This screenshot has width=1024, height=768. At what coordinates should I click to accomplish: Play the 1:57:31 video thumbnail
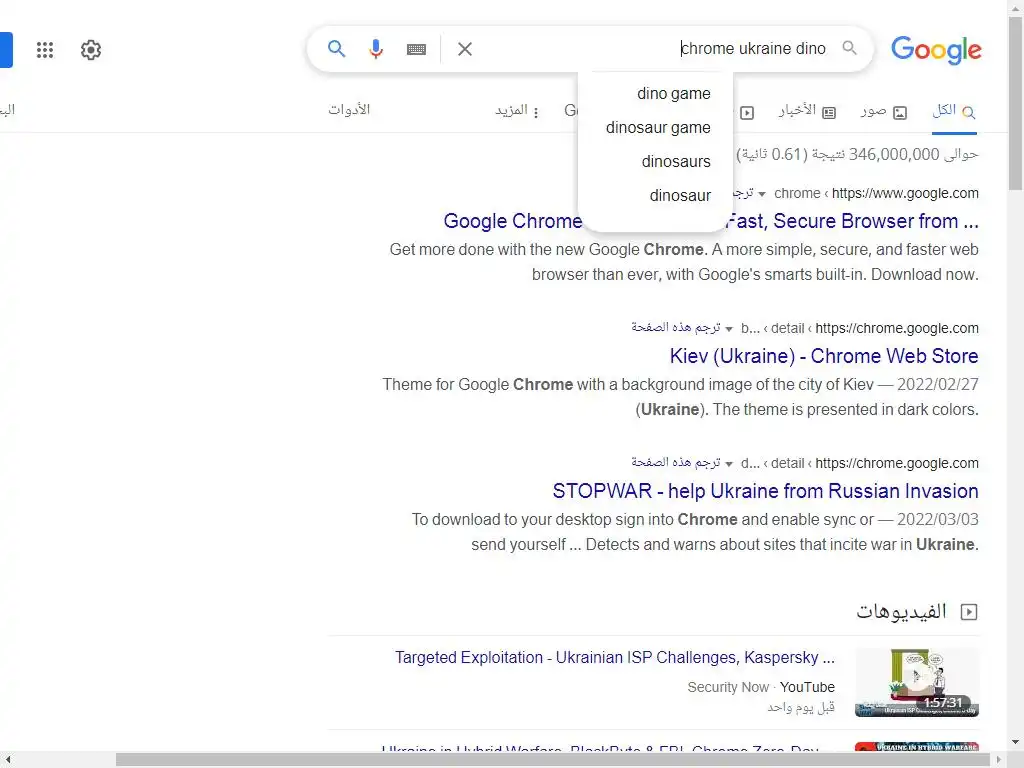pyautogui.click(x=917, y=682)
